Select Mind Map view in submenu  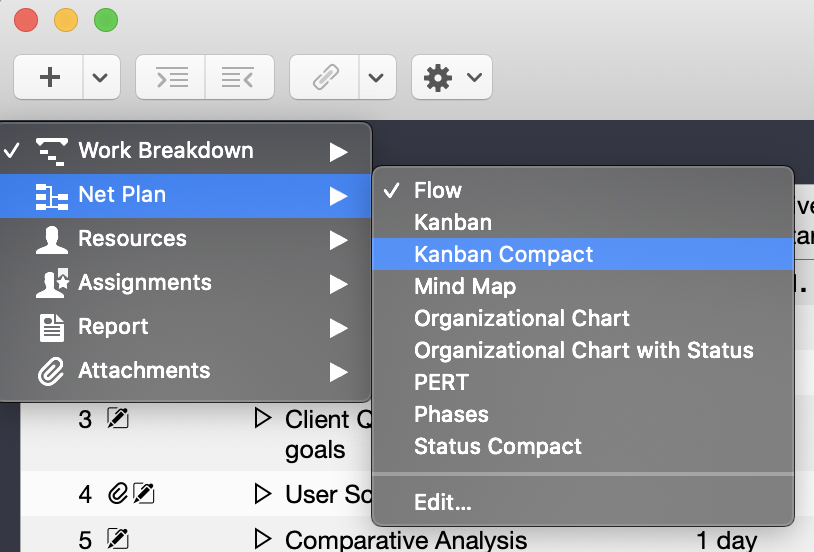point(465,286)
